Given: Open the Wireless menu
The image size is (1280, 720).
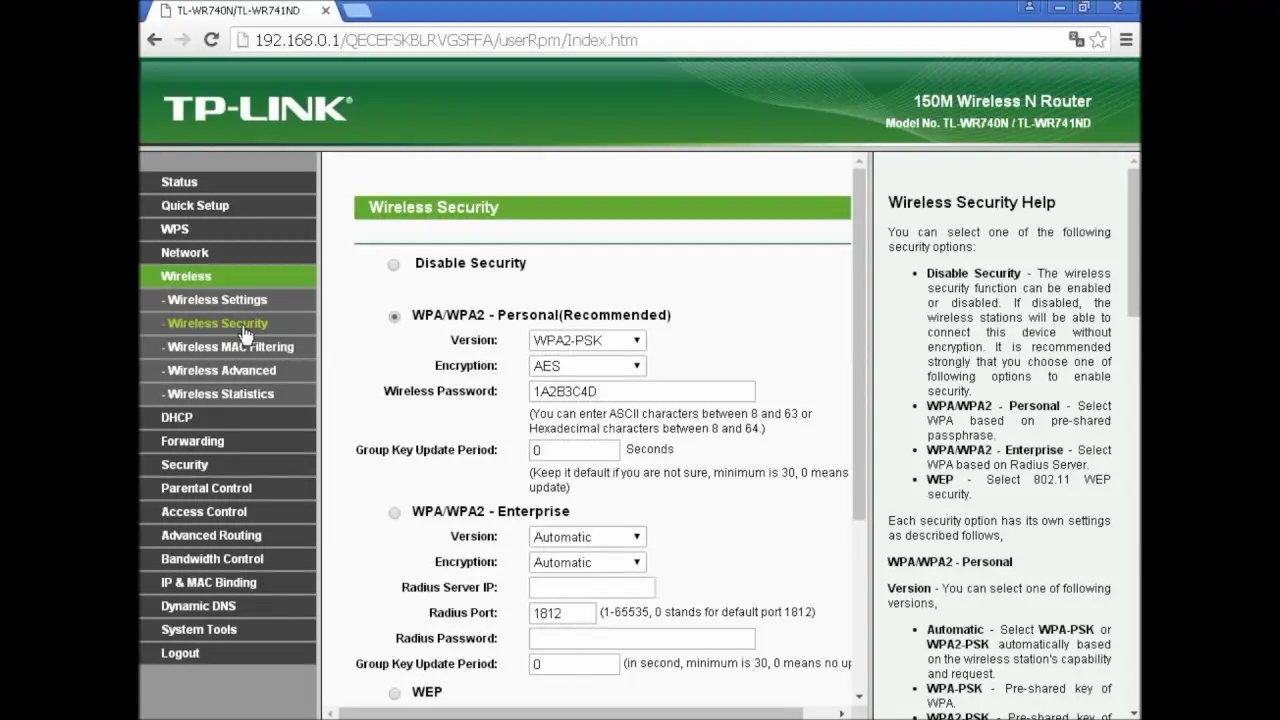Looking at the screenshot, I should click(x=228, y=276).
